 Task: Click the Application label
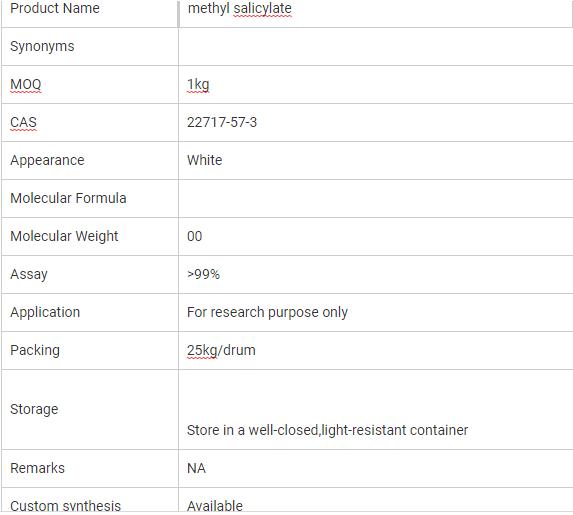45,313
